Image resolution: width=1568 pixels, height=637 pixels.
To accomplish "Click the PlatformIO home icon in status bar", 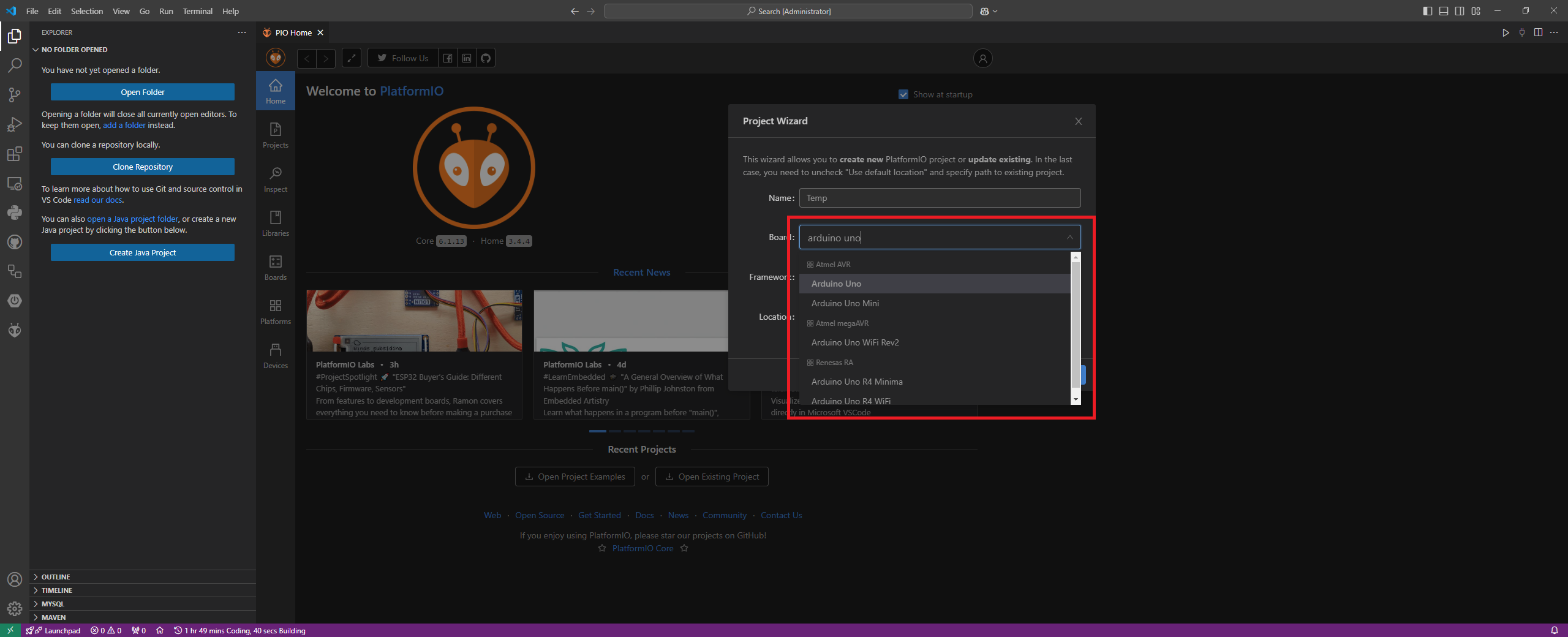I will click(x=160, y=630).
